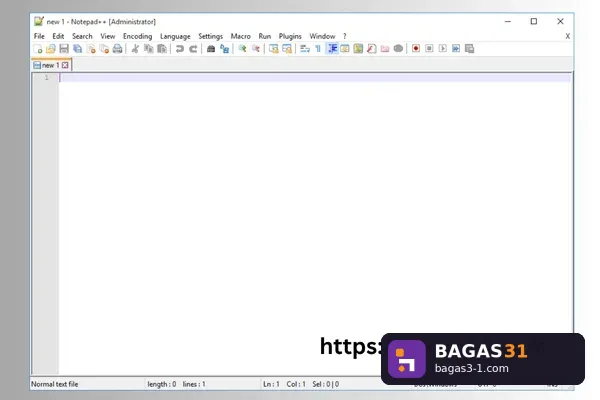The width and height of the screenshot is (600, 400).
Task: Click inside the empty editor text area
Action: point(315,226)
